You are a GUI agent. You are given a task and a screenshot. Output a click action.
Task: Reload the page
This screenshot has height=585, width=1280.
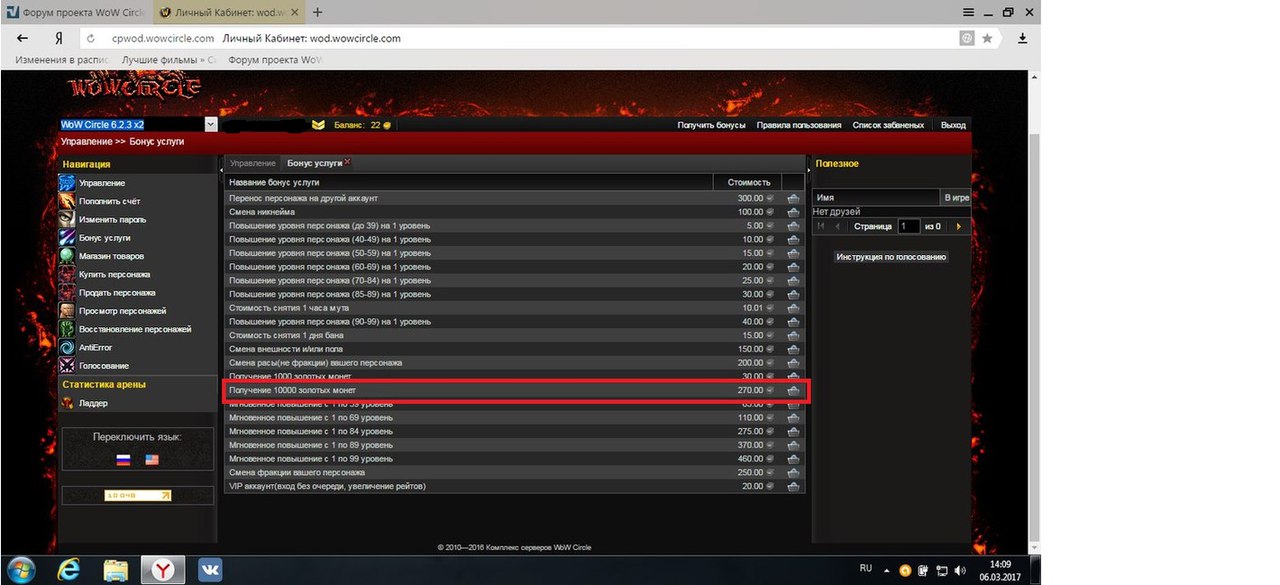[92, 38]
